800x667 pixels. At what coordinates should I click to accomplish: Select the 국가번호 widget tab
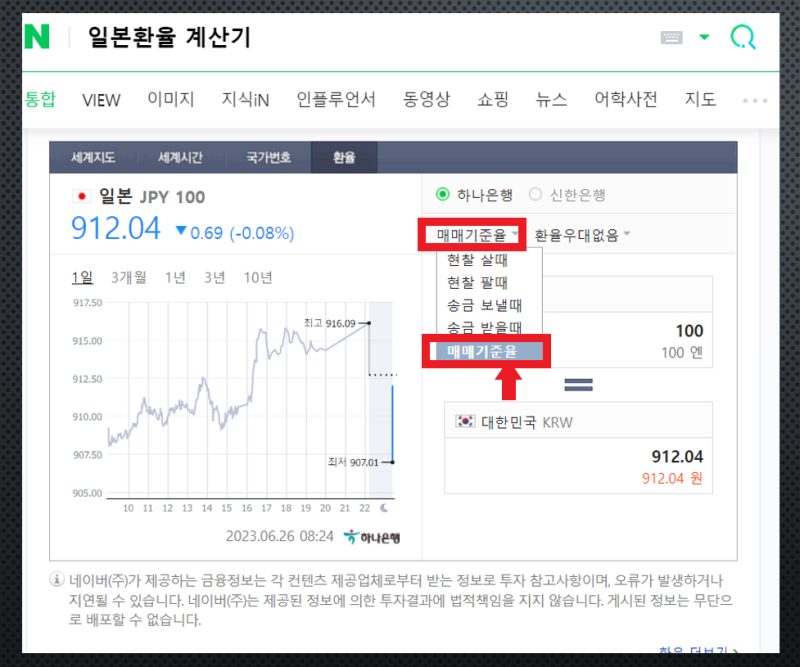tap(268, 157)
